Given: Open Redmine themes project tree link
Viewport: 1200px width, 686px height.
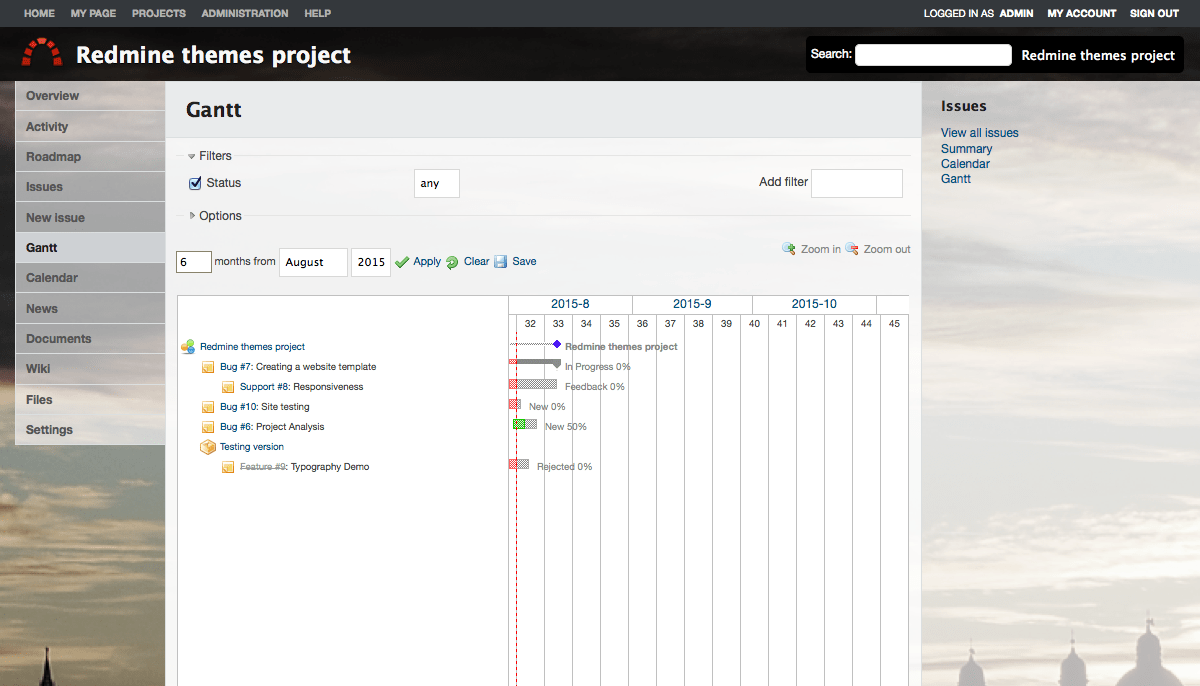Looking at the screenshot, I should coord(252,347).
